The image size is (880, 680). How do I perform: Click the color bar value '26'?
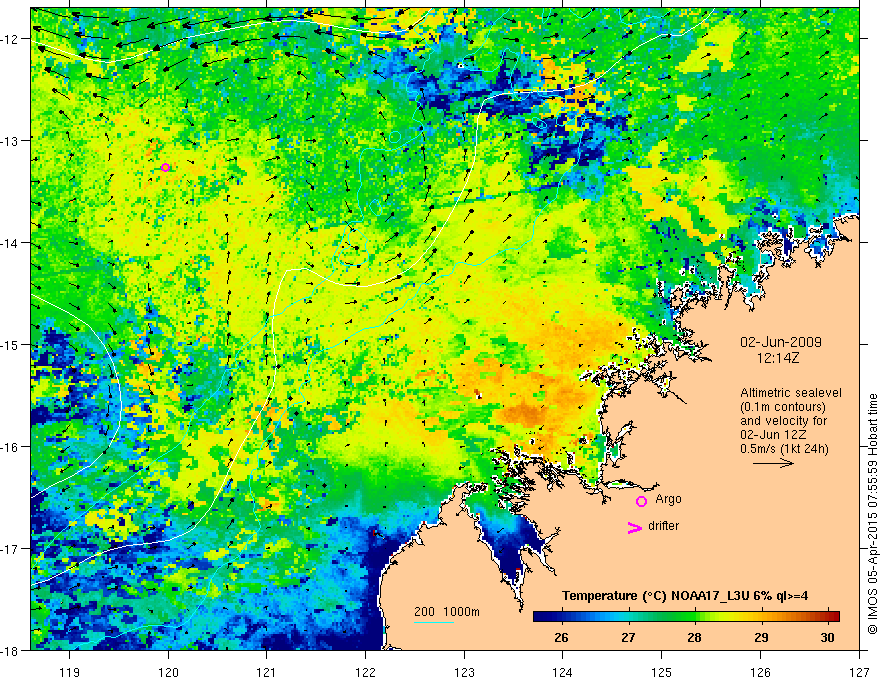(561, 637)
